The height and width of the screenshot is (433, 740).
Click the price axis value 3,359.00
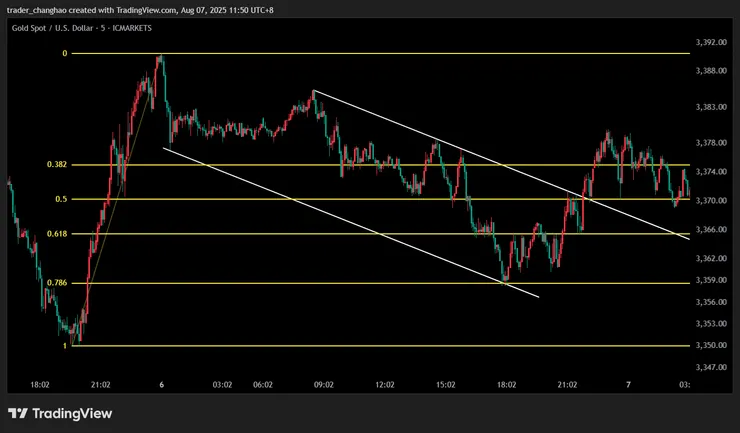click(x=711, y=280)
